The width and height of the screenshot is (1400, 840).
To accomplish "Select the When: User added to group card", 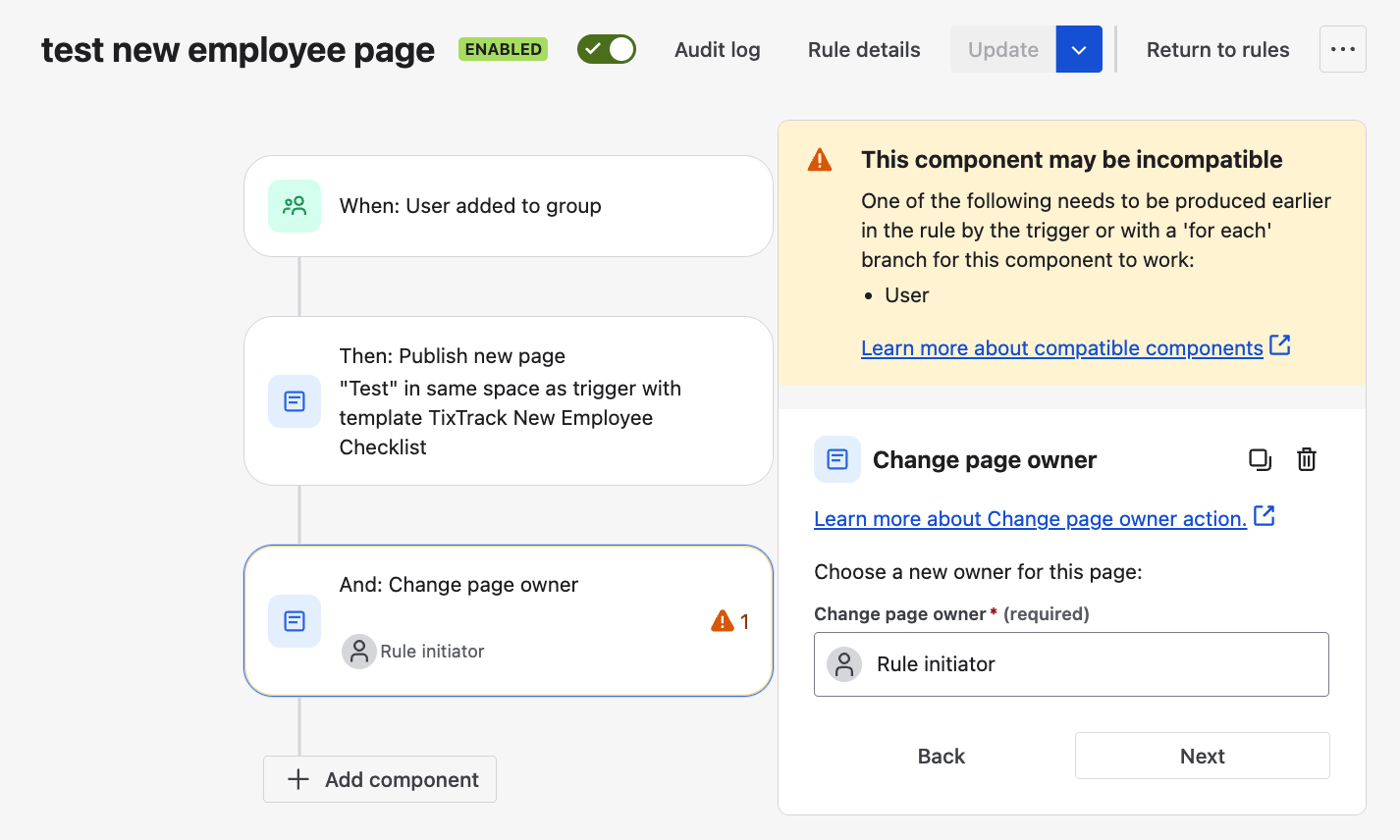I will [x=509, y=206].
